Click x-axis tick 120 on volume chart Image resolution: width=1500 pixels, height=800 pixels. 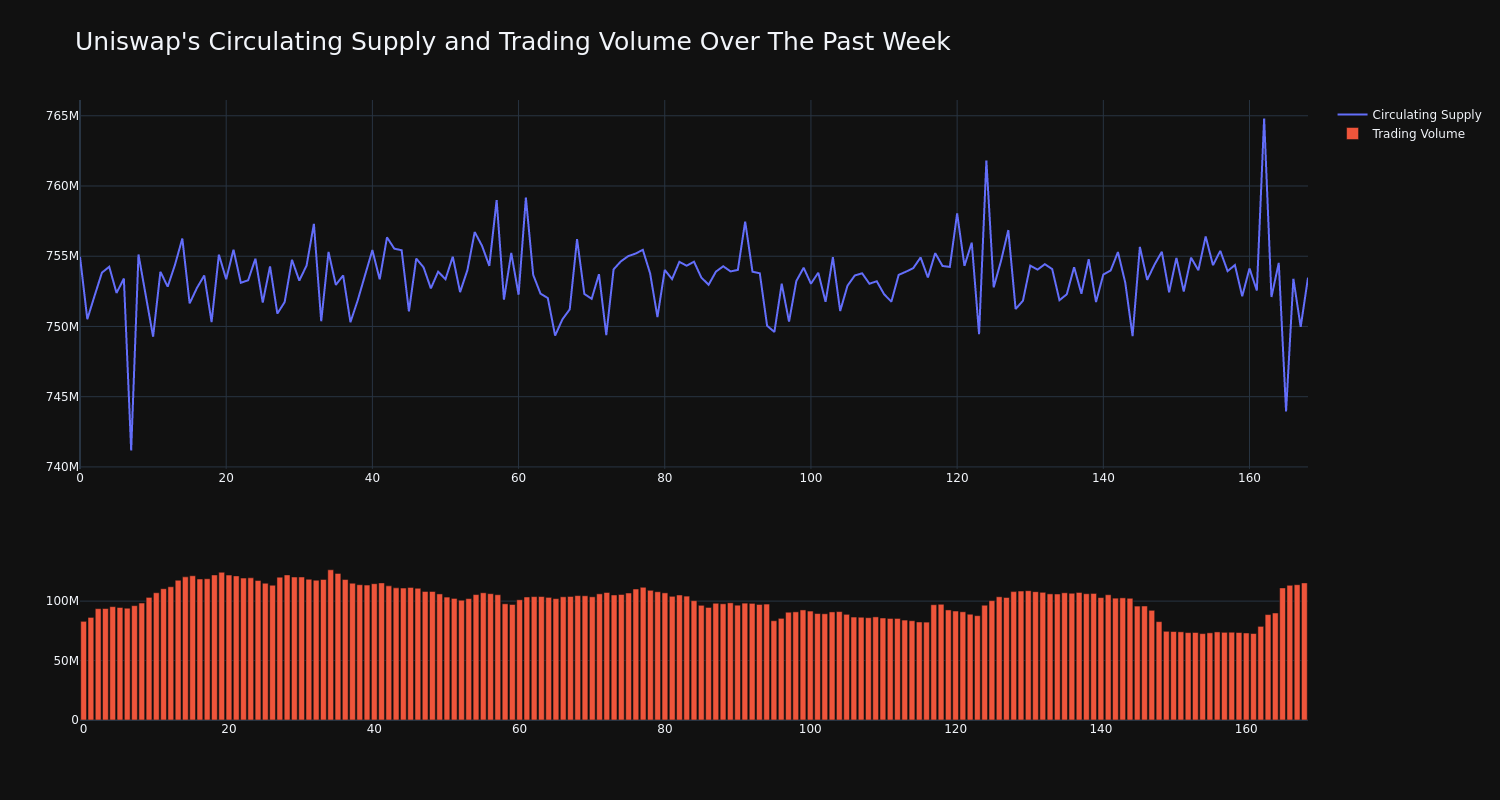click(956, 730)
